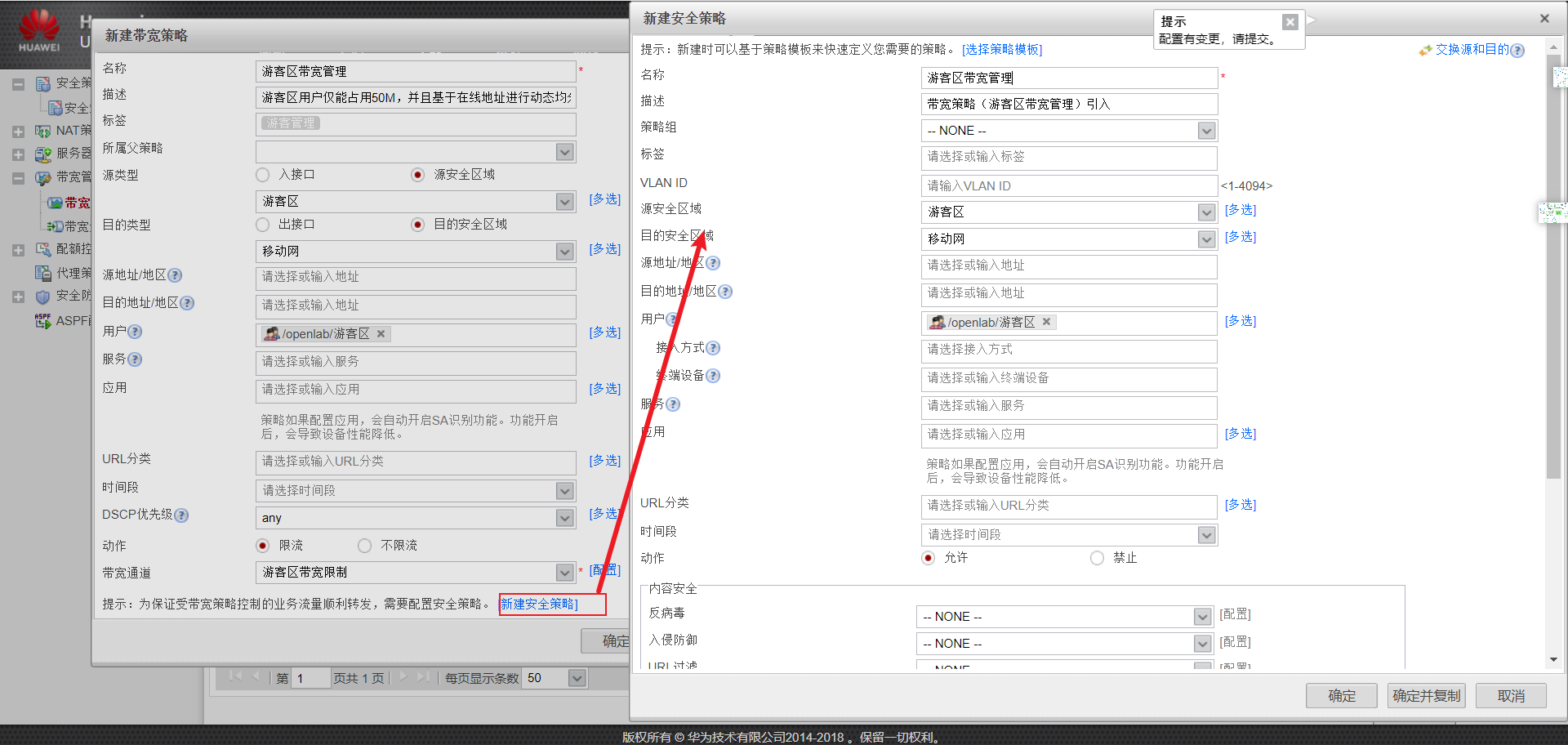Select 入接口 source type radio
The image size is (1568, 745).
pos(262,175)
